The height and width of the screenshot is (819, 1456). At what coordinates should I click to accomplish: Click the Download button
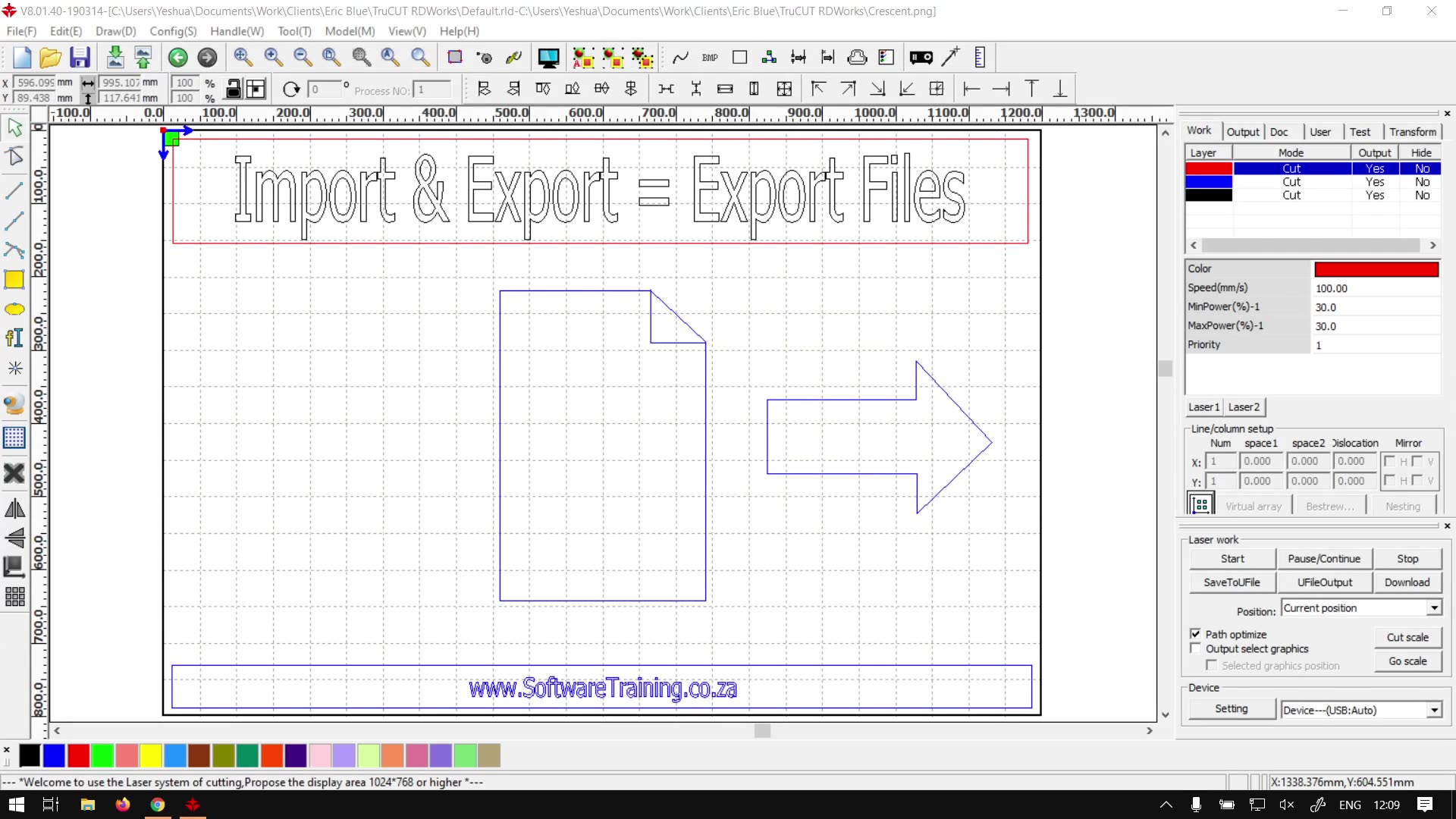(x=1407, y=582)
